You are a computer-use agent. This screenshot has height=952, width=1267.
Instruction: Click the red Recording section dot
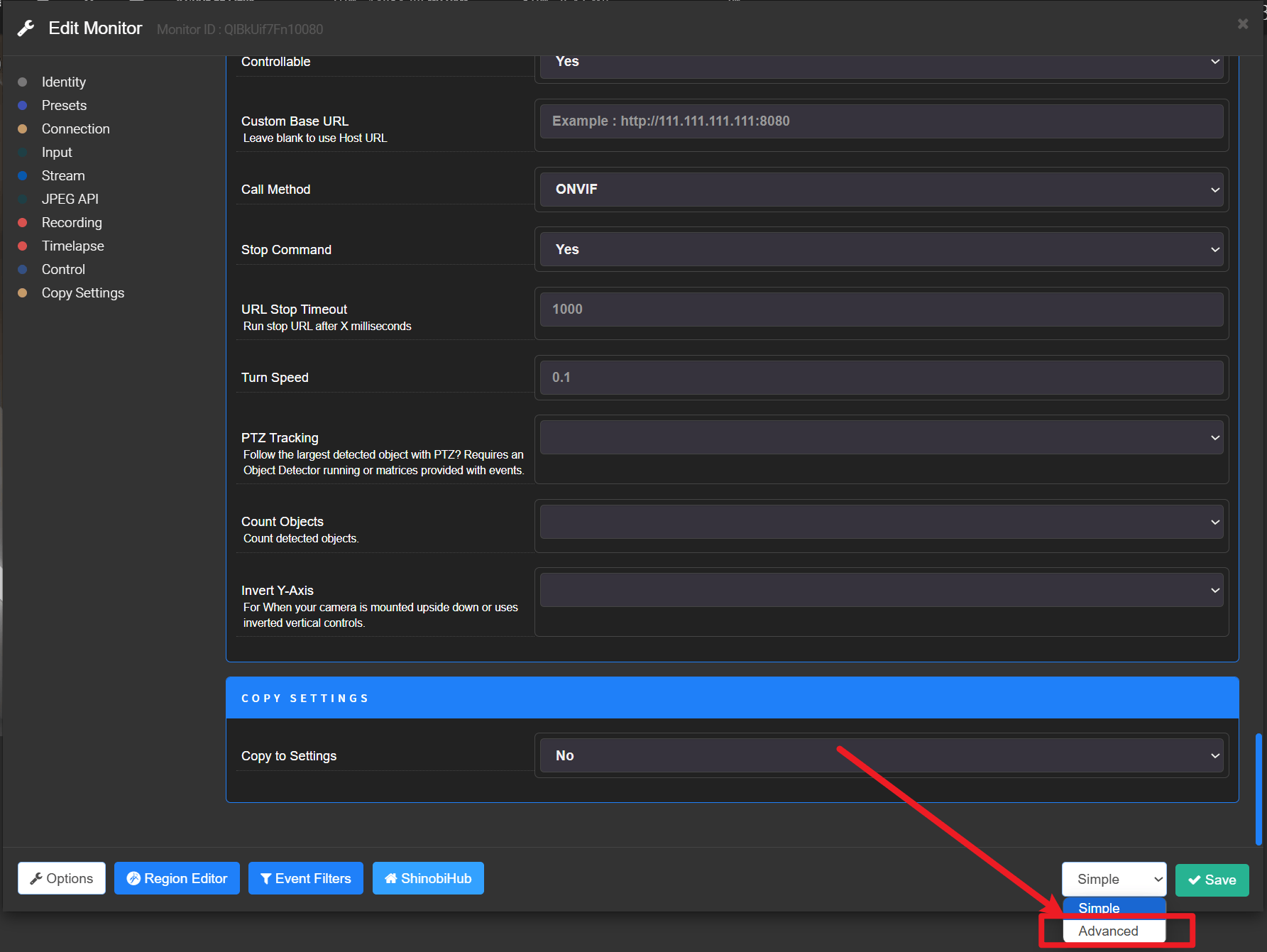pos(23,223)
